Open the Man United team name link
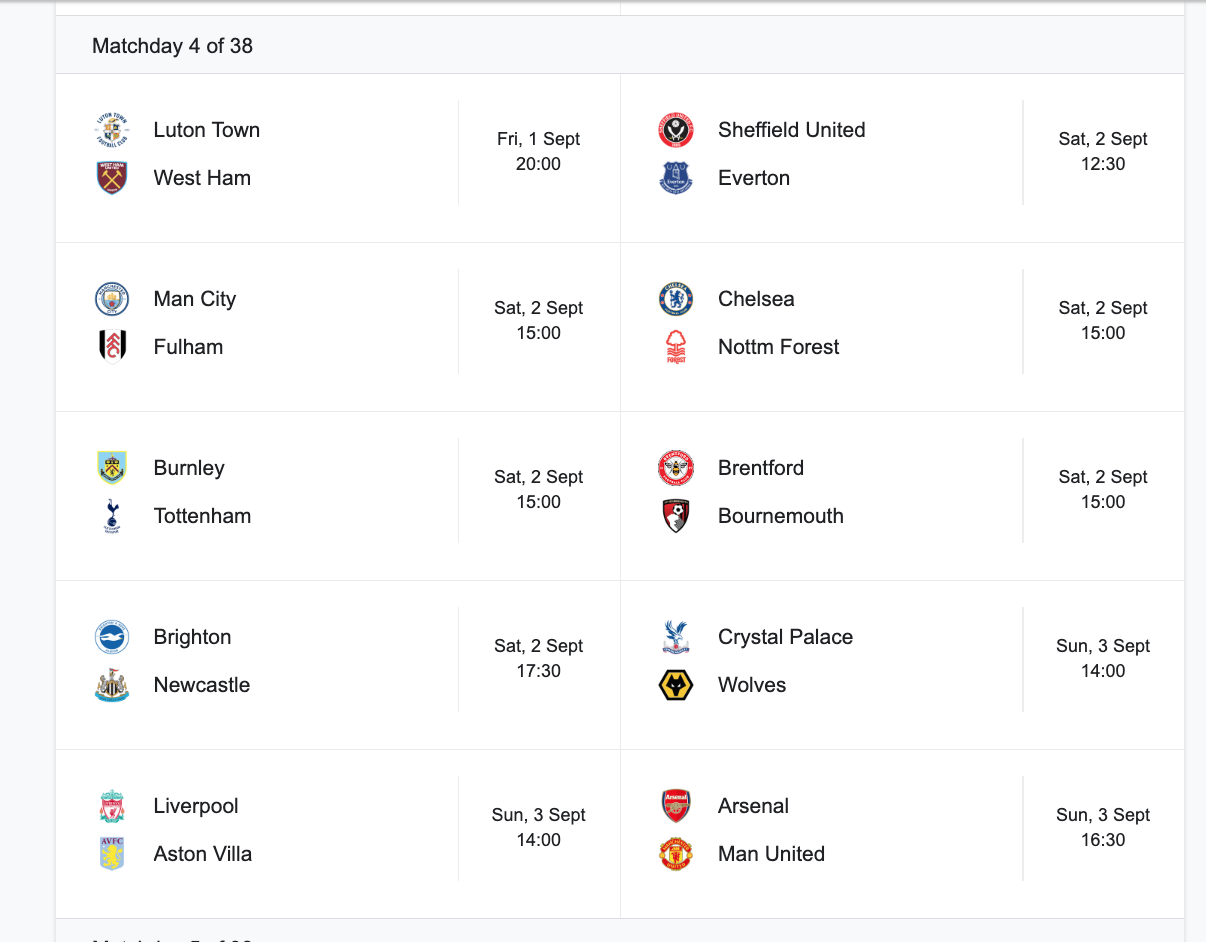This screenshot has height=942, width=1206. [x=771, y=854]
